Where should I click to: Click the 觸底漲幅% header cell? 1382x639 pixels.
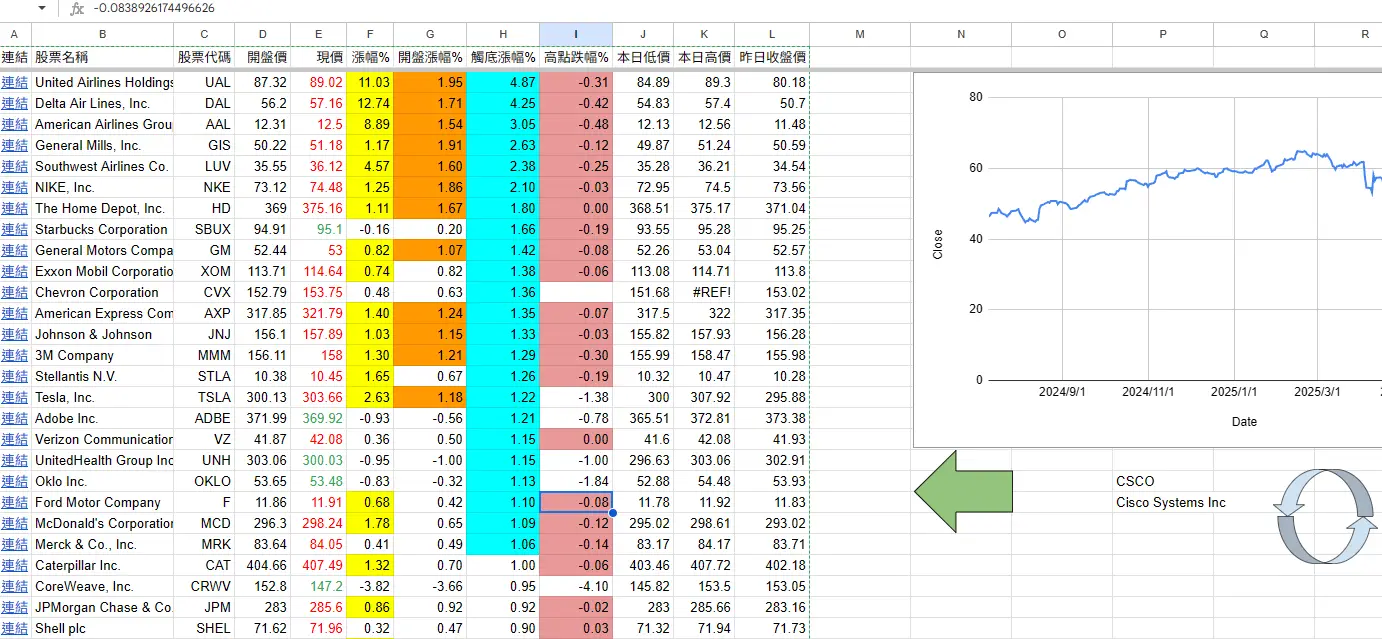pyautogui.click(x=503, y=57)
